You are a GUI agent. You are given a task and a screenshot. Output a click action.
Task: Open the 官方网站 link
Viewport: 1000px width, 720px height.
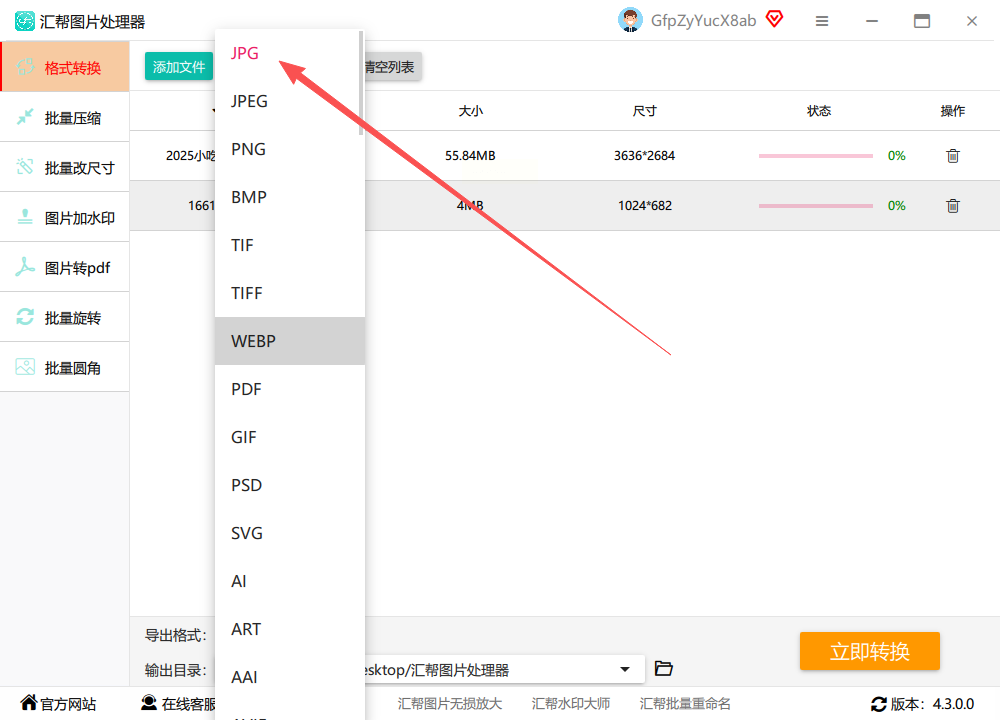[58, 703]
